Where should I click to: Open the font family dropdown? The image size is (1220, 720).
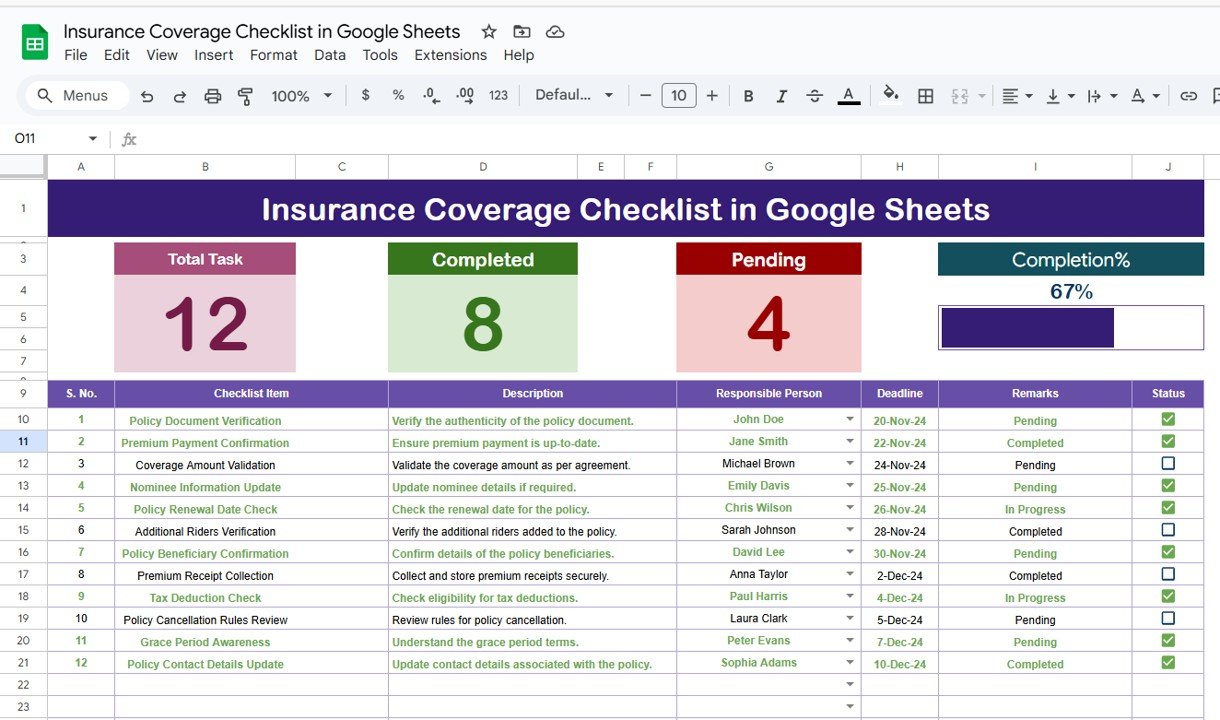574,95
